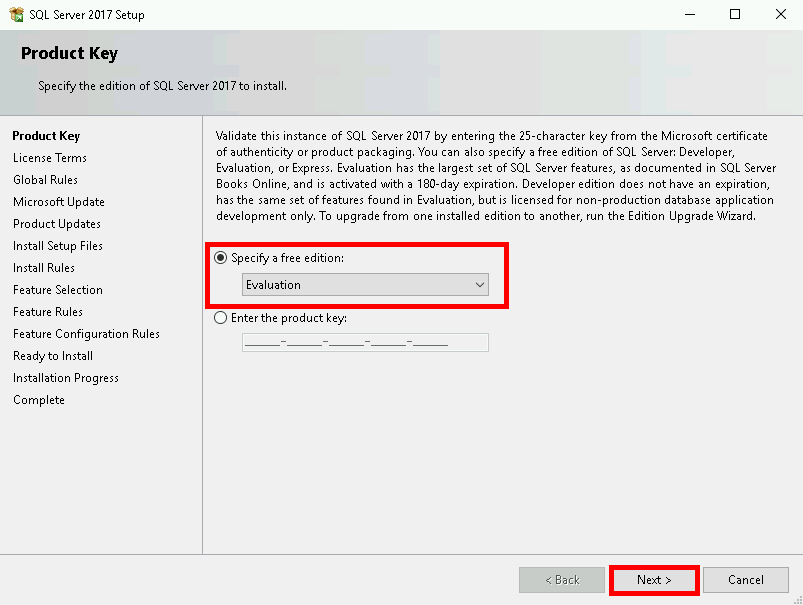Maximize the SQL Server Setup window
The width and height of the screenshot is (803, 605).
click(x=735, y=15)
